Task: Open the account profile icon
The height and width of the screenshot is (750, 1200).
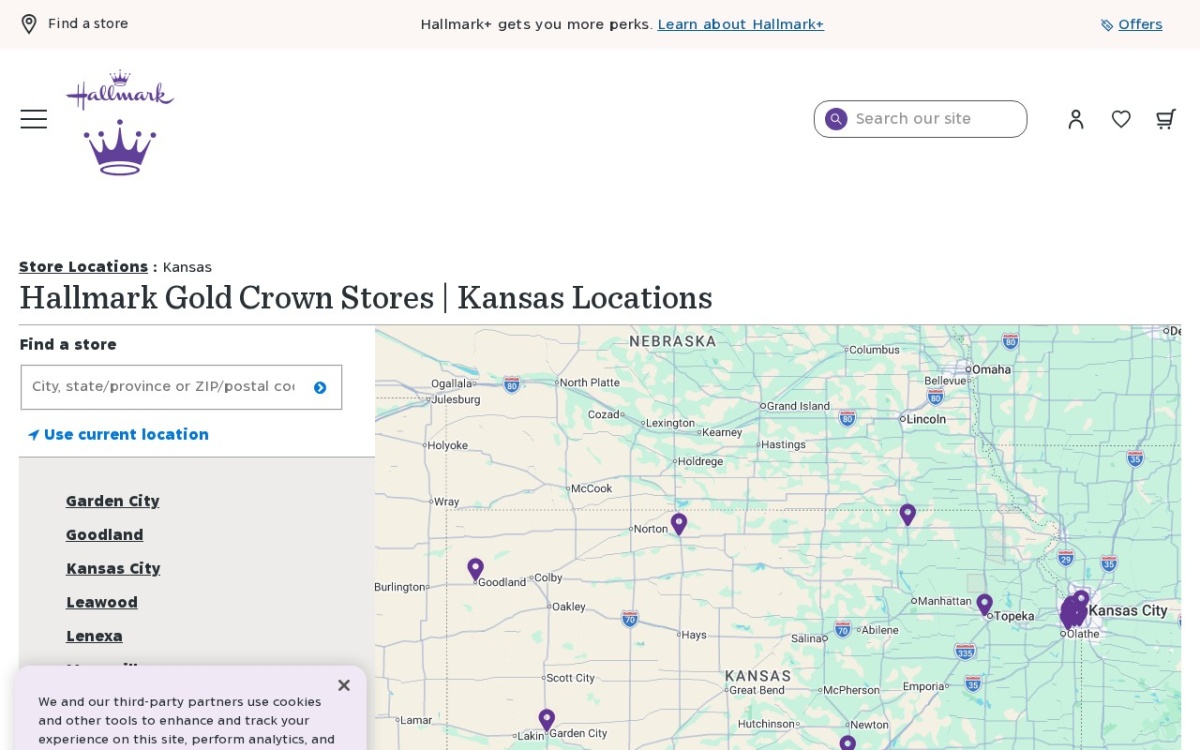Action: pos(1076,119)
